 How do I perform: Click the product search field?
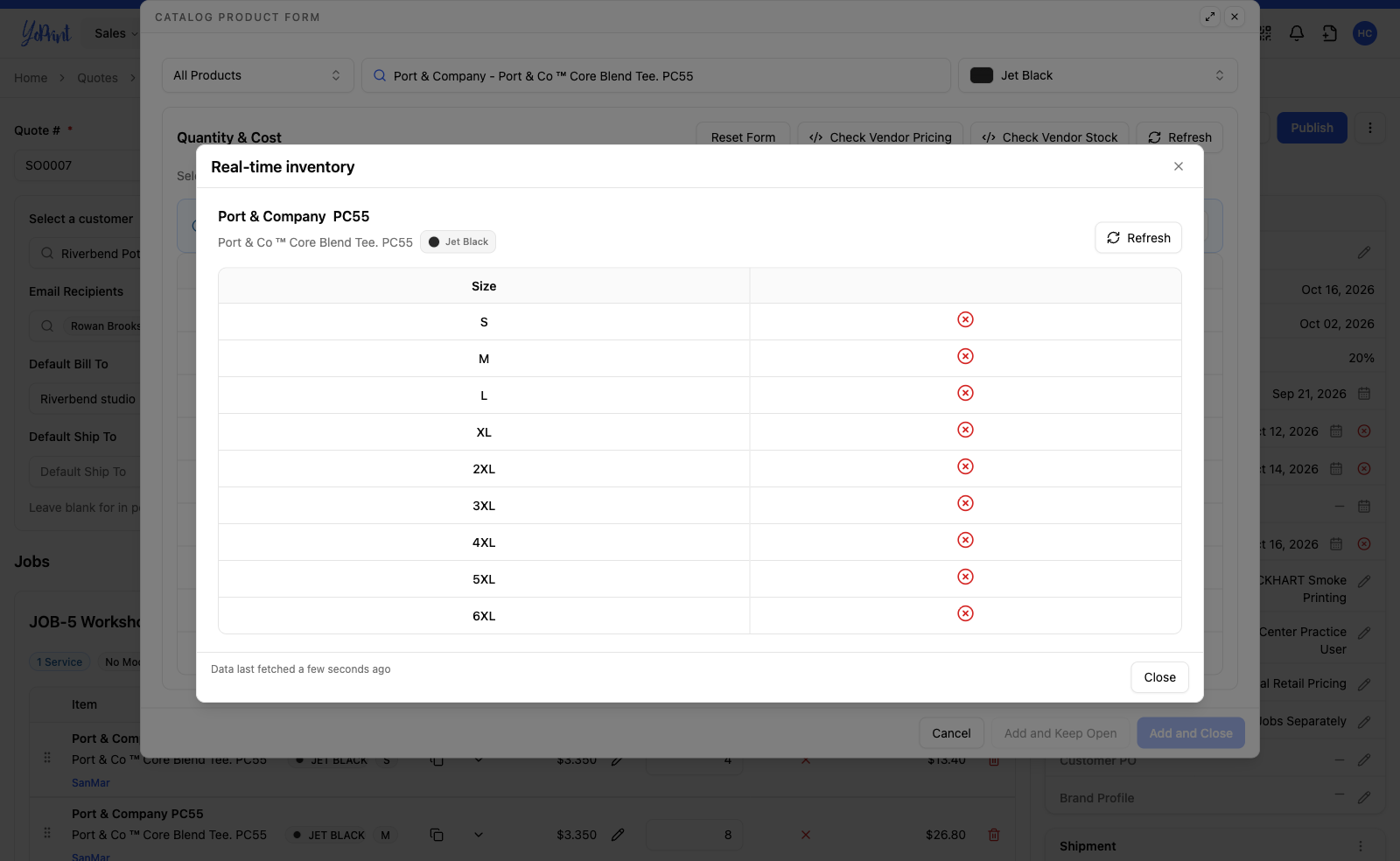(x=656, y=75)
